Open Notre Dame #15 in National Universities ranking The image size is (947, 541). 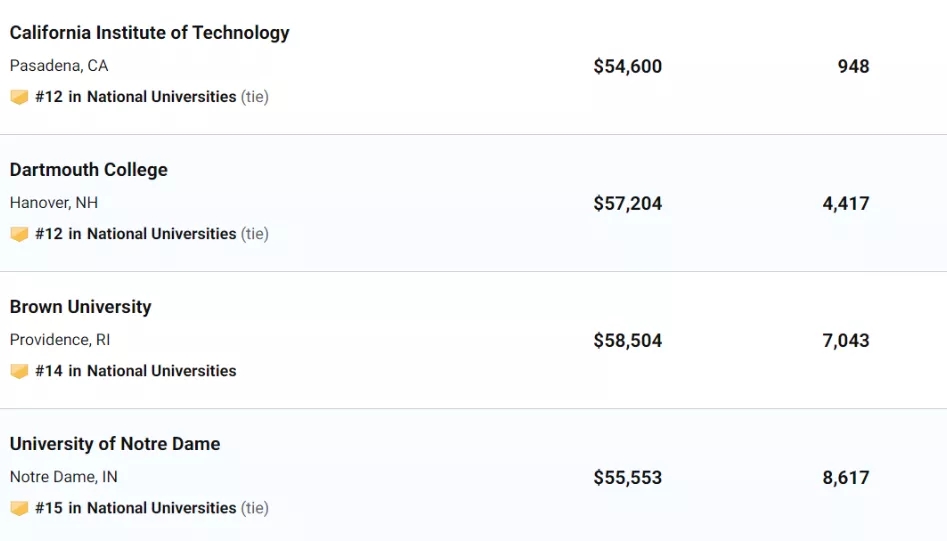136,508
